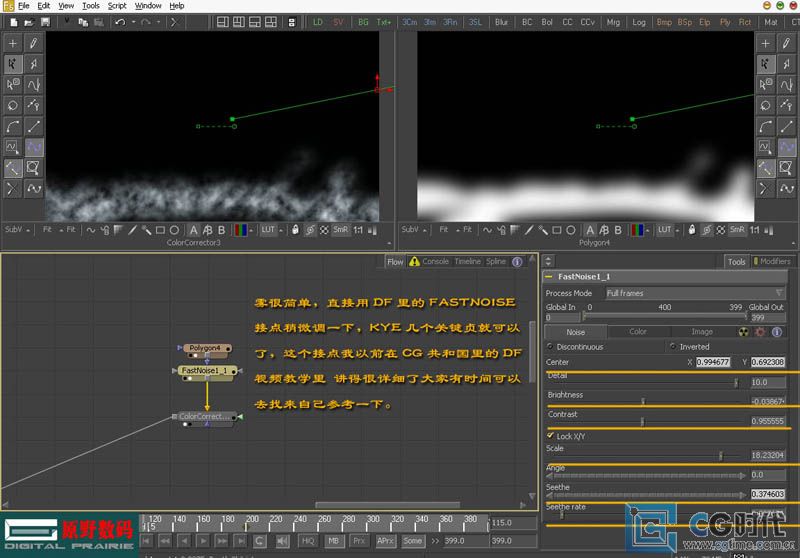800x558 pixels.
Task: Click the info icon beside the Spline tab
Action: 517,262
